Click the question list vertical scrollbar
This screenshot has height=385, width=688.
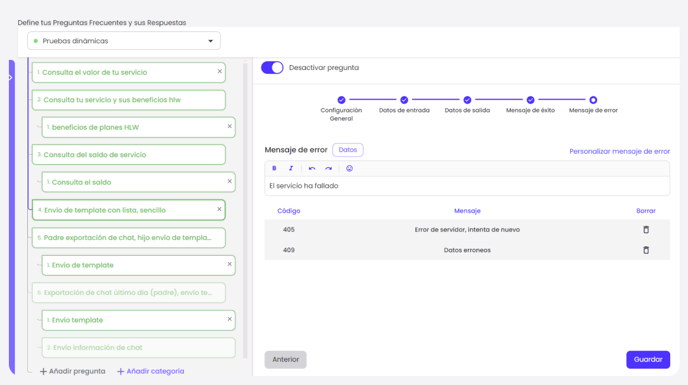click(245, 211)
